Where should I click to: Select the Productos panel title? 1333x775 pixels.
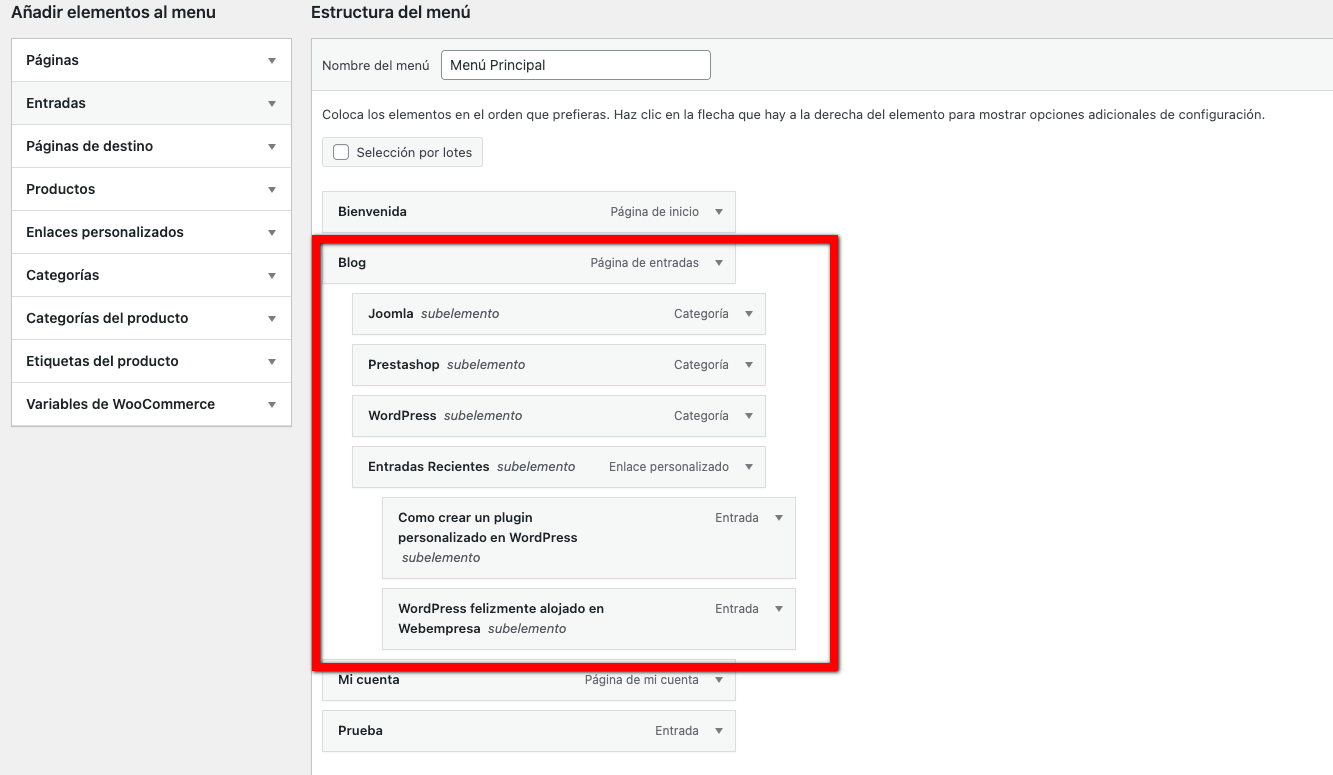pyautogui.click(x=61, y=189)
